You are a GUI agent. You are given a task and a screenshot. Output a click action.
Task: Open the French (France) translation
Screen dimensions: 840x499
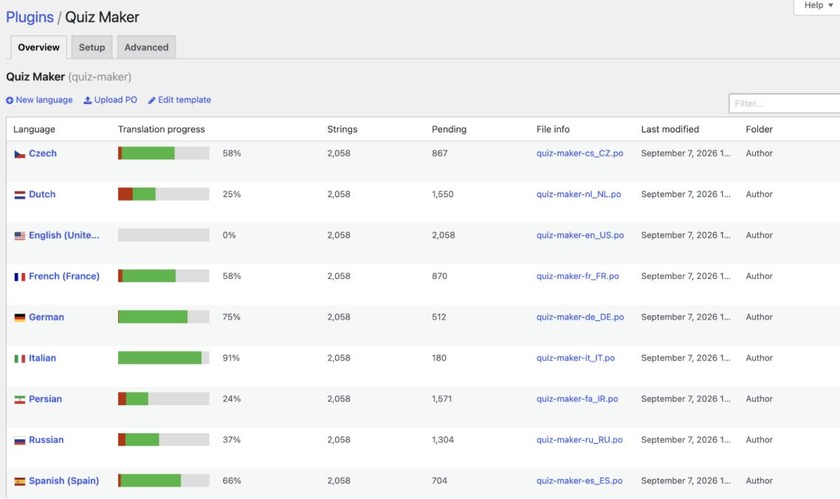coord(64,276)
